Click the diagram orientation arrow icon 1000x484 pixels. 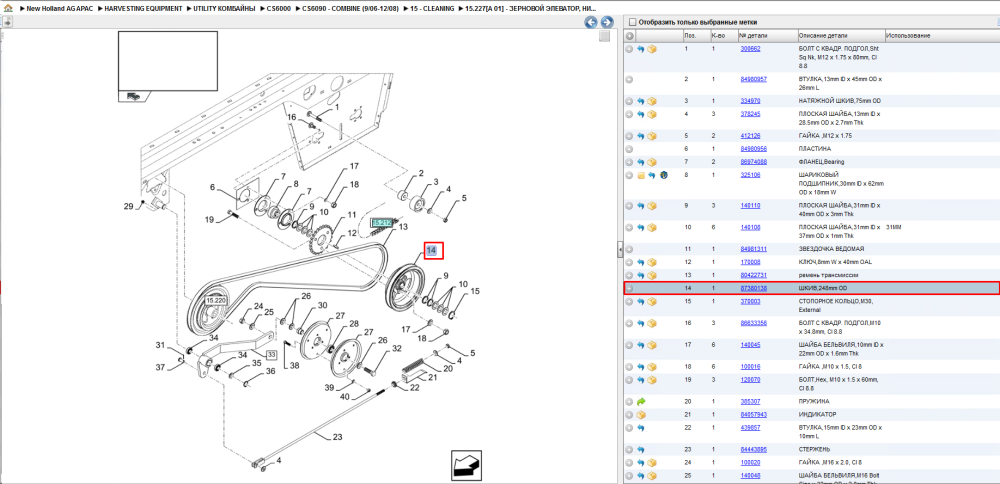point(467,465)
